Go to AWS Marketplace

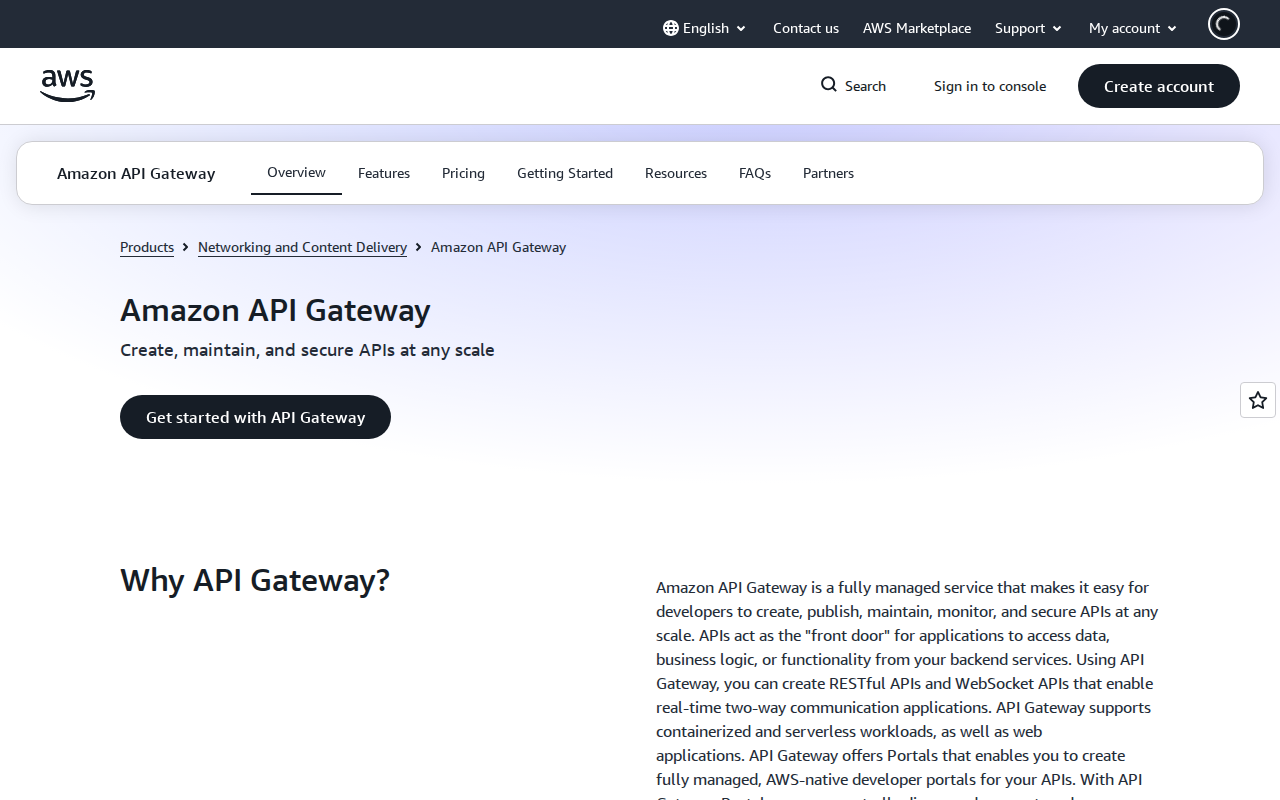(917, 28)
